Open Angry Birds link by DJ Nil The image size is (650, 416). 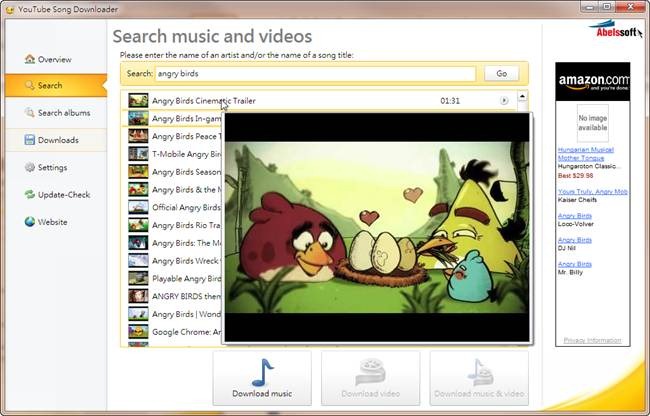pos(575,240)
